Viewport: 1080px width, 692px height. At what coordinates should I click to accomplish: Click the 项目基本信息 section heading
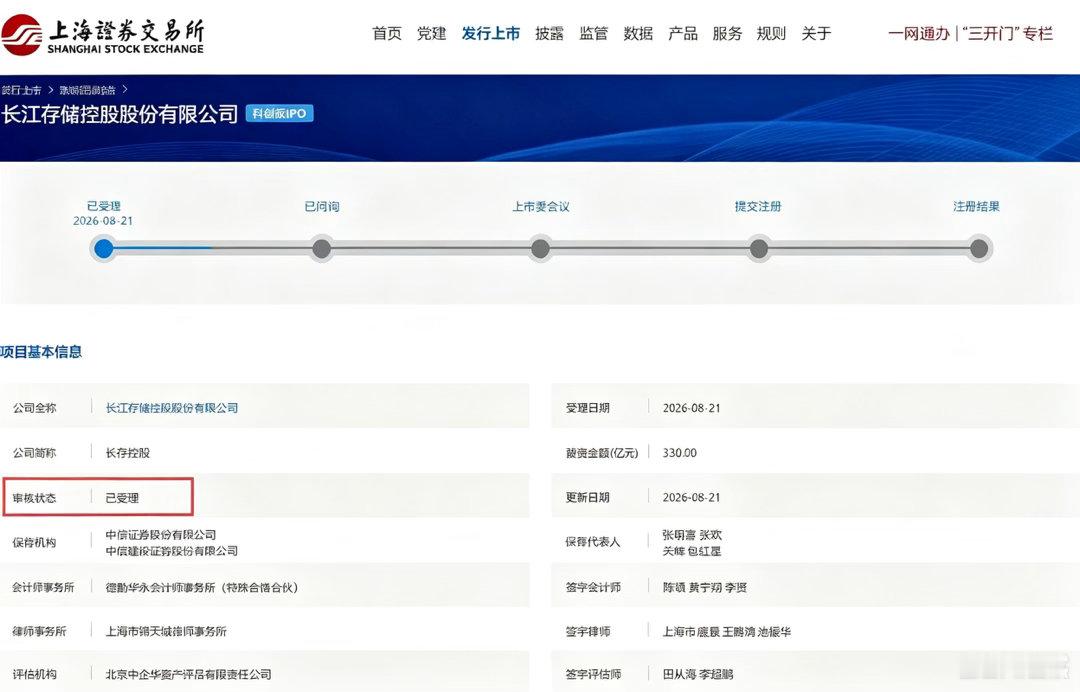(41, 352)
